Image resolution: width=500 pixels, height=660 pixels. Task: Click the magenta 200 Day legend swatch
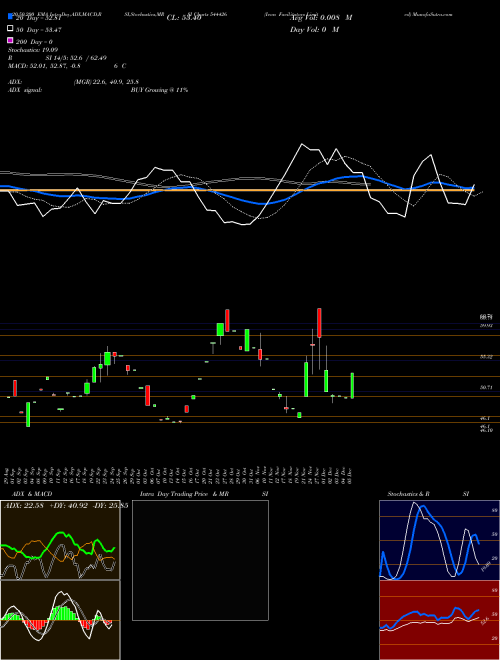click(10, 40)
